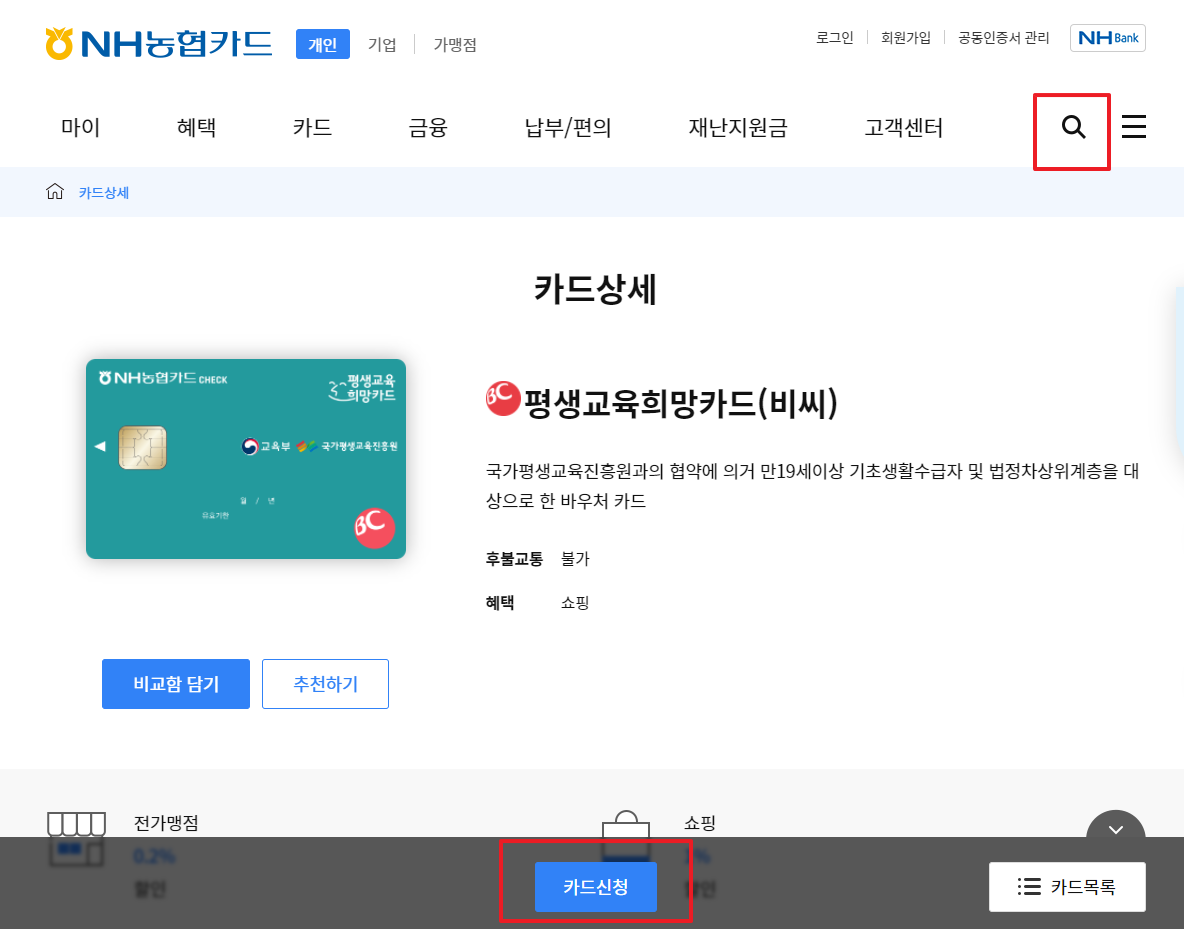
Task: Click the 전가맹점 storefront icon
Action: click(76, 837)
